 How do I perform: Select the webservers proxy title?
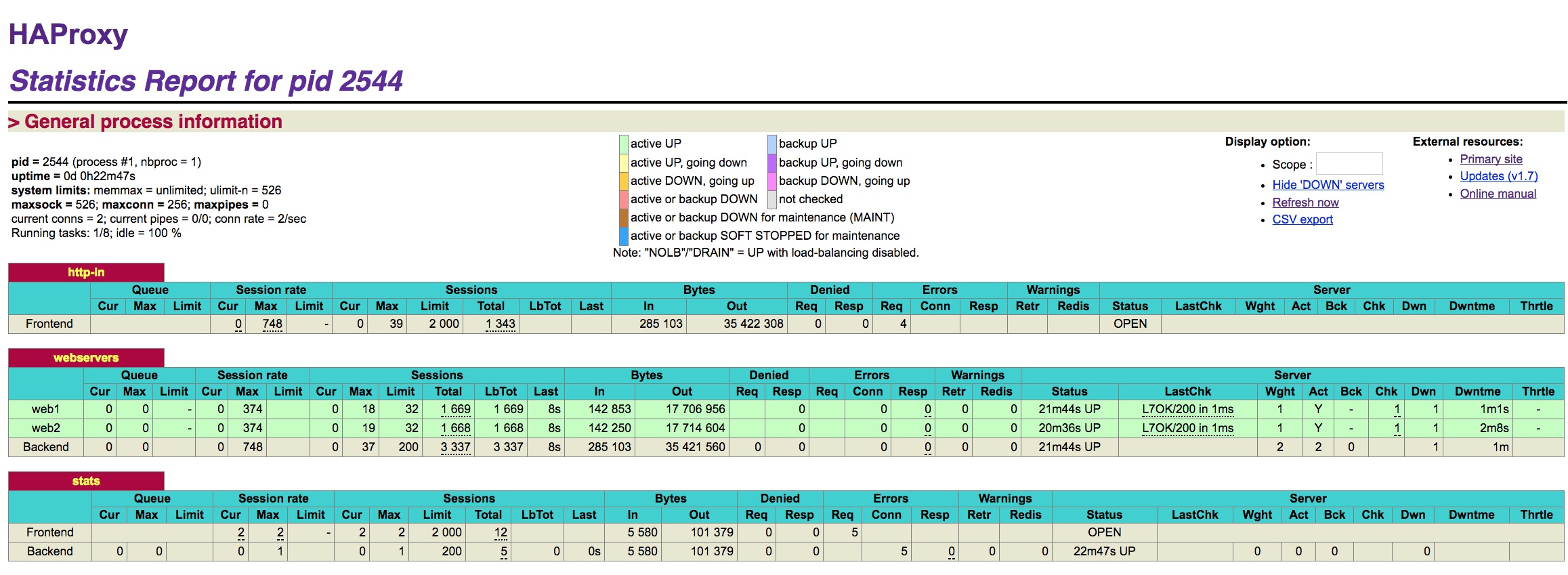click(x=86, y=358)
